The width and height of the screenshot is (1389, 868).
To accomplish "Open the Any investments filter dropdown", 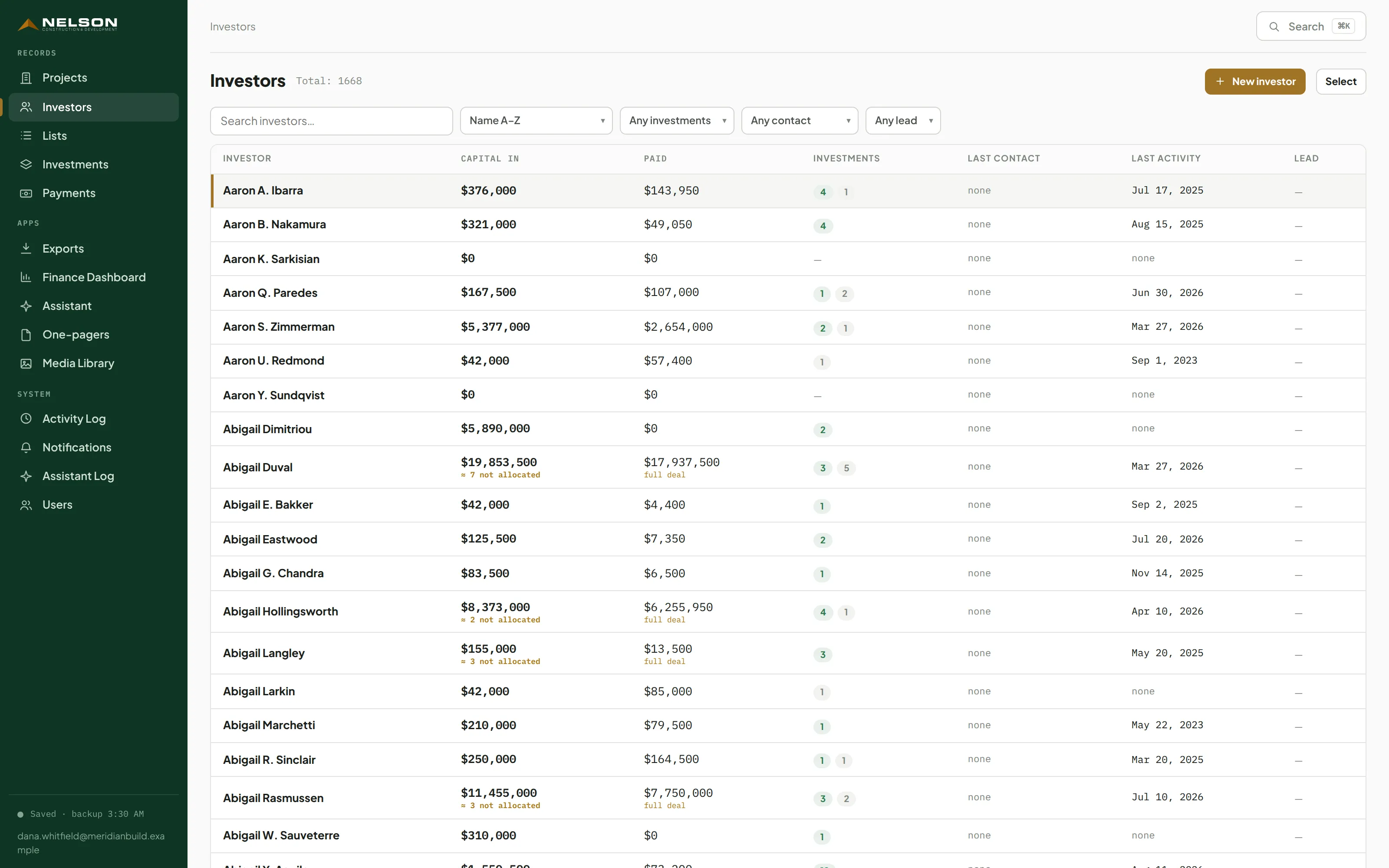I will click(x=677, y=121).
